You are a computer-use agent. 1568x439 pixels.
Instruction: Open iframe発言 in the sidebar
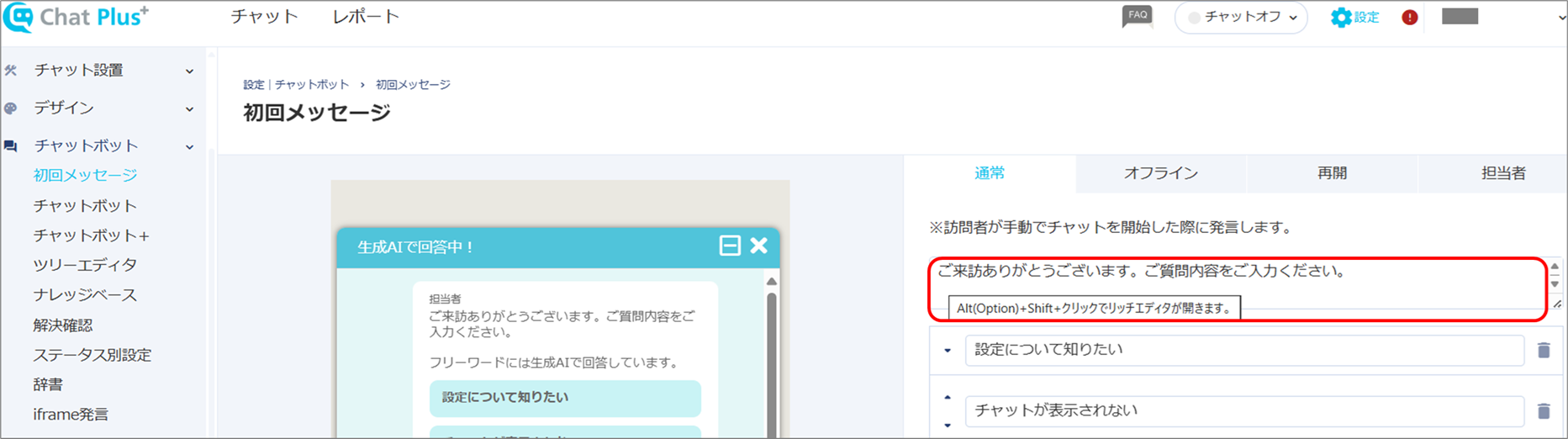pyautogui.click(x=71, y=415)
